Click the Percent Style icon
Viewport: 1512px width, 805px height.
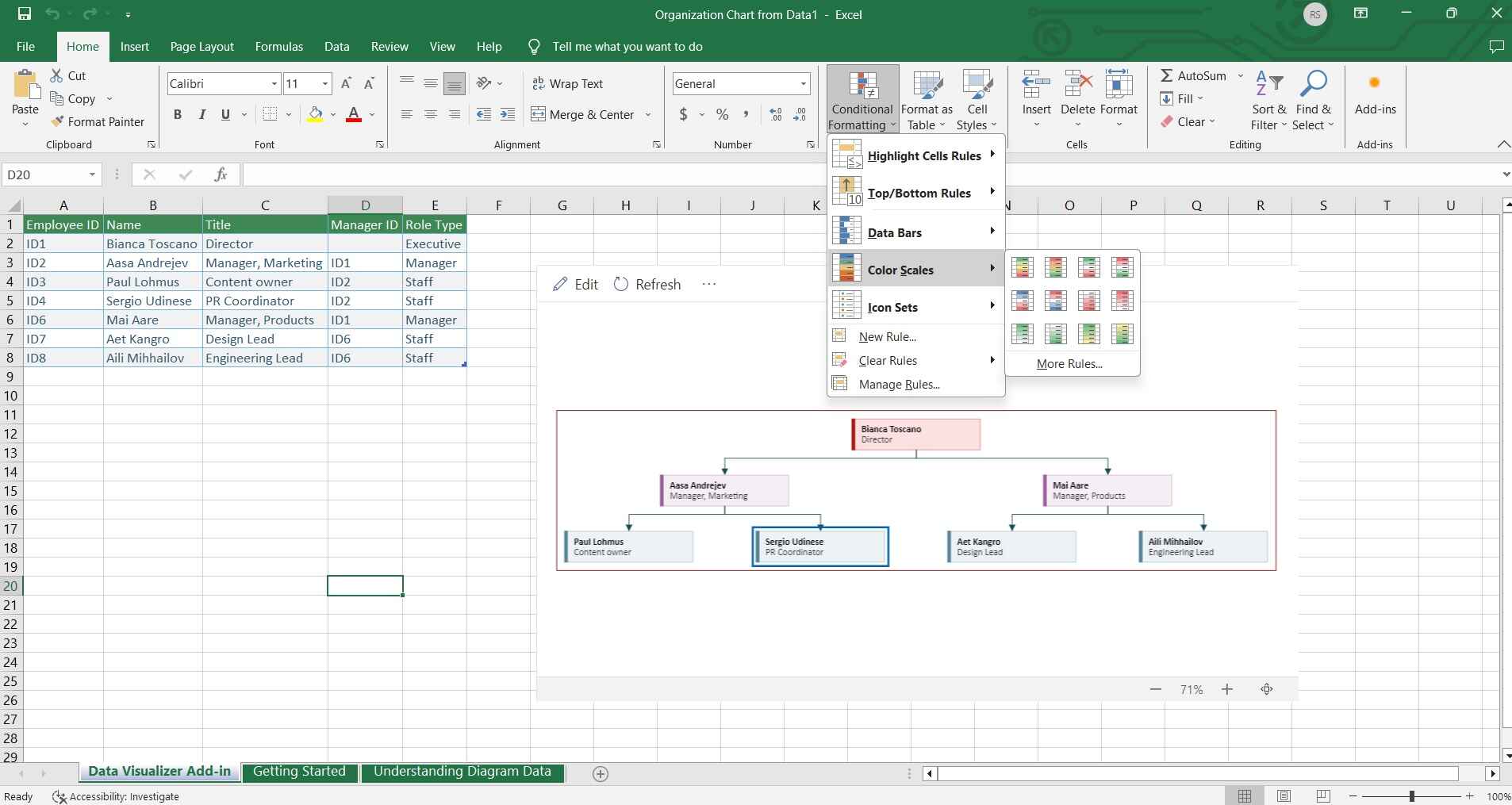click(722, 114)
